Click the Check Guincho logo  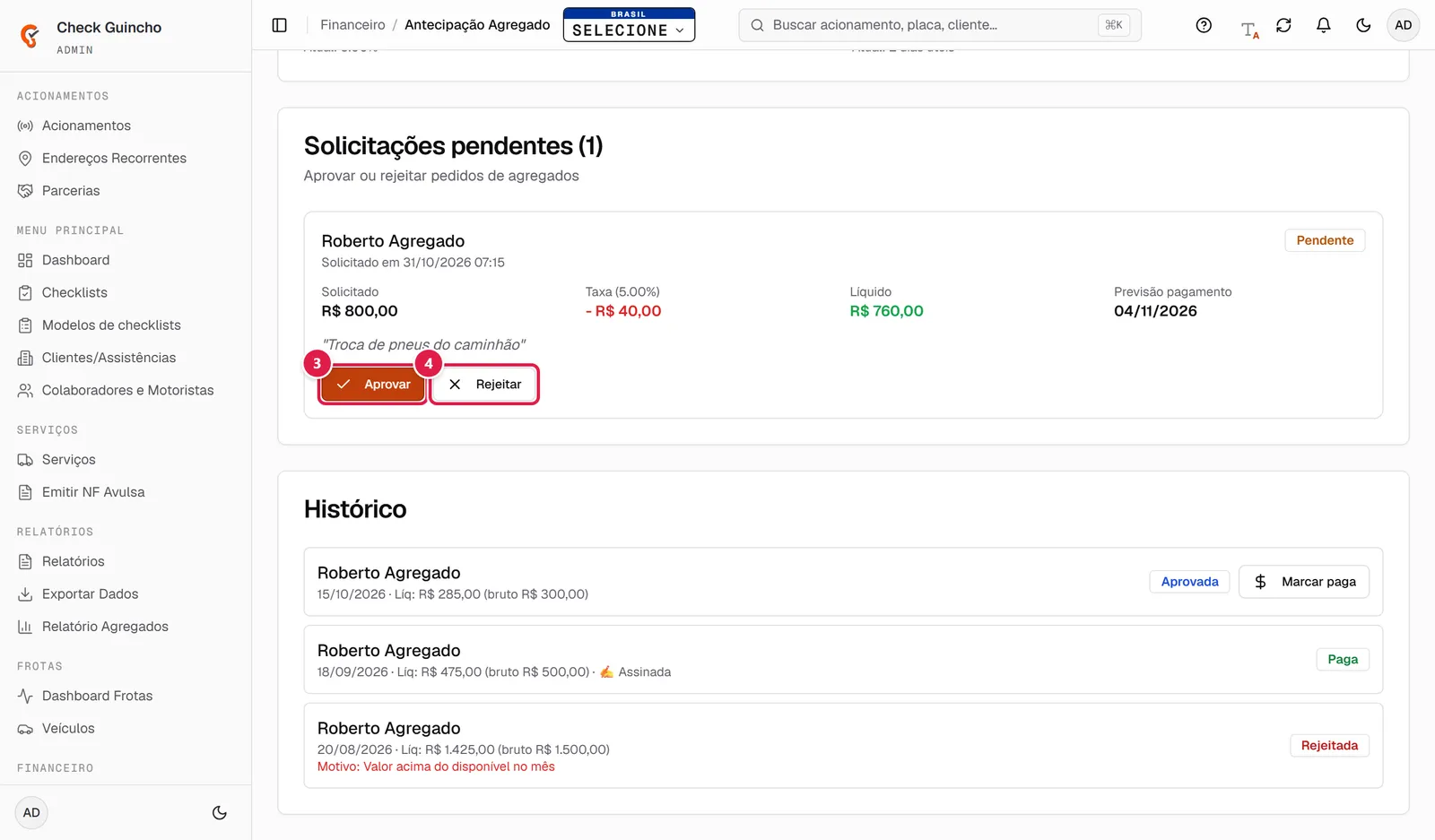point(30,36)
